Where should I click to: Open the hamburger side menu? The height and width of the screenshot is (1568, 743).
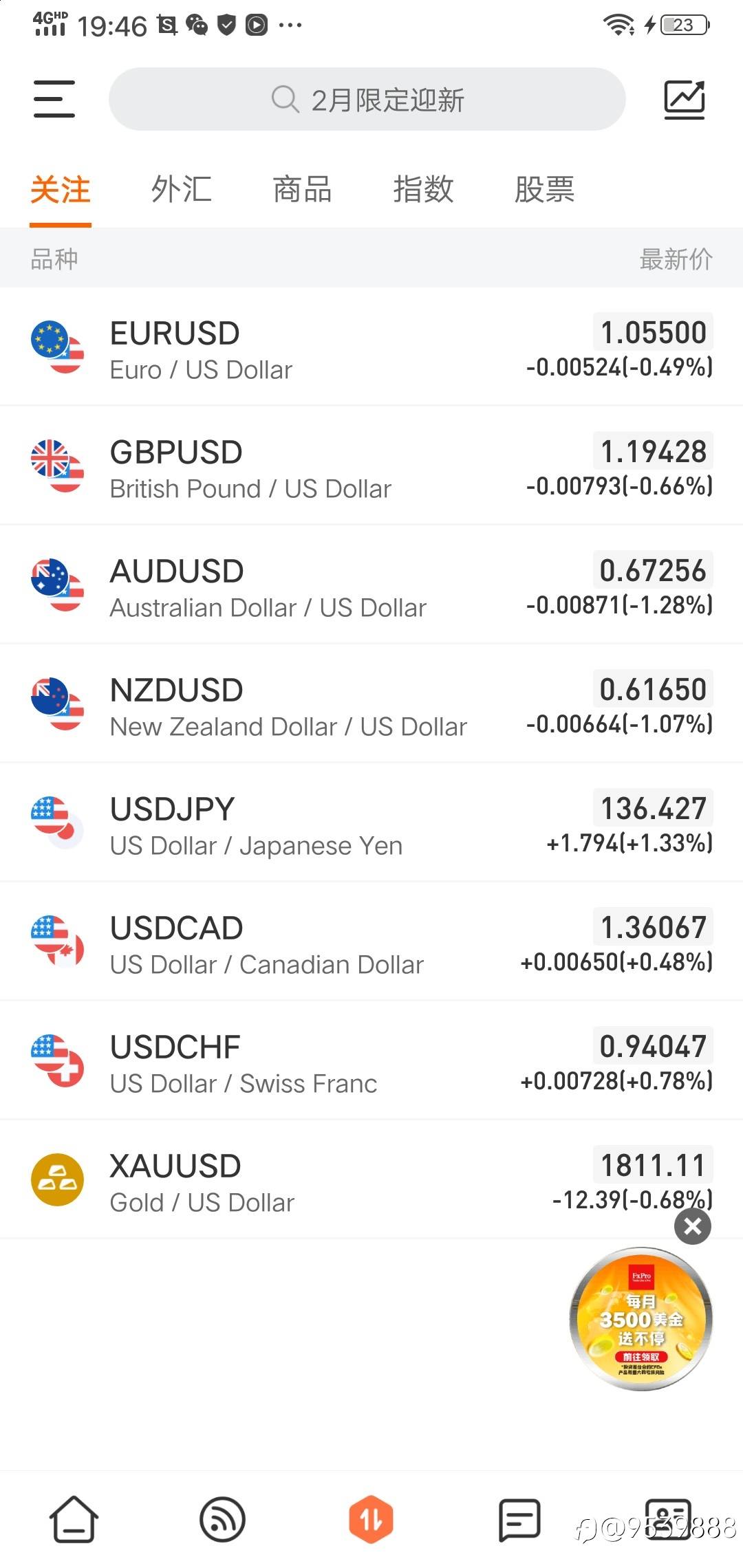click(x=54, y=99)
